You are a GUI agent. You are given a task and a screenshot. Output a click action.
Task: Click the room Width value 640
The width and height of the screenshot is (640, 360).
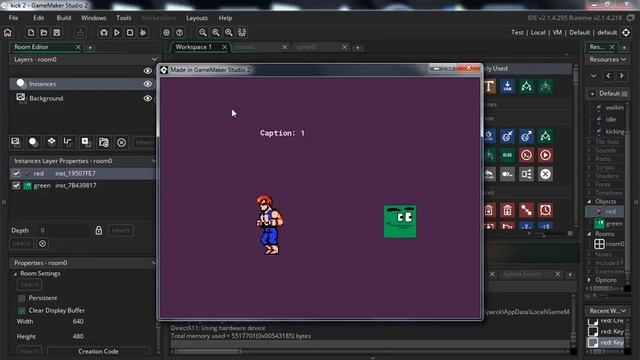(x=78, y=322)
